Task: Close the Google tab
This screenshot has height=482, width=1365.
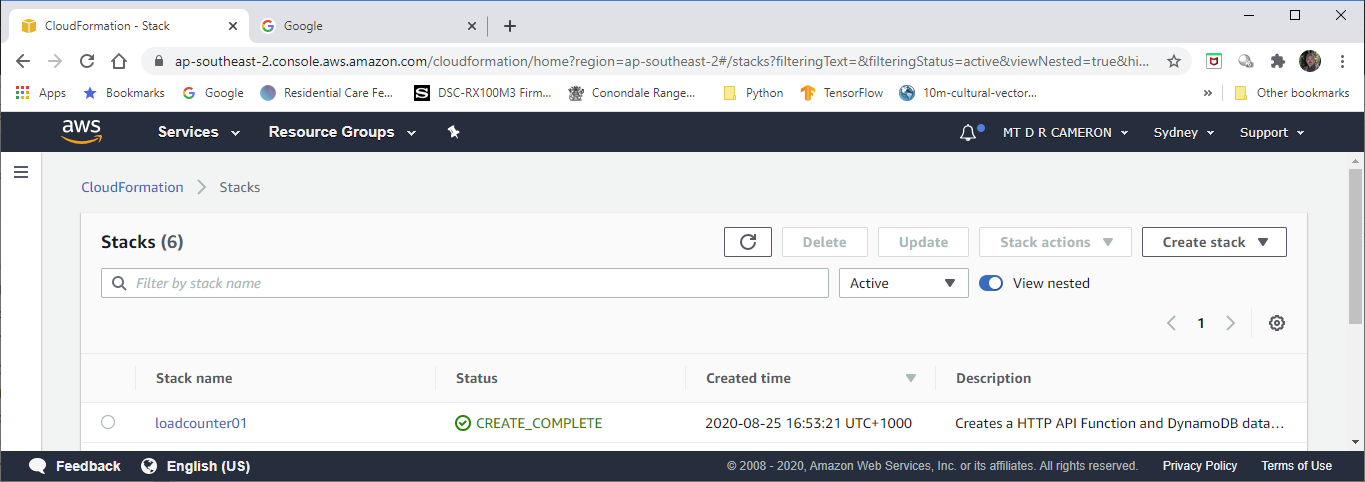Action: click(472, 26)
